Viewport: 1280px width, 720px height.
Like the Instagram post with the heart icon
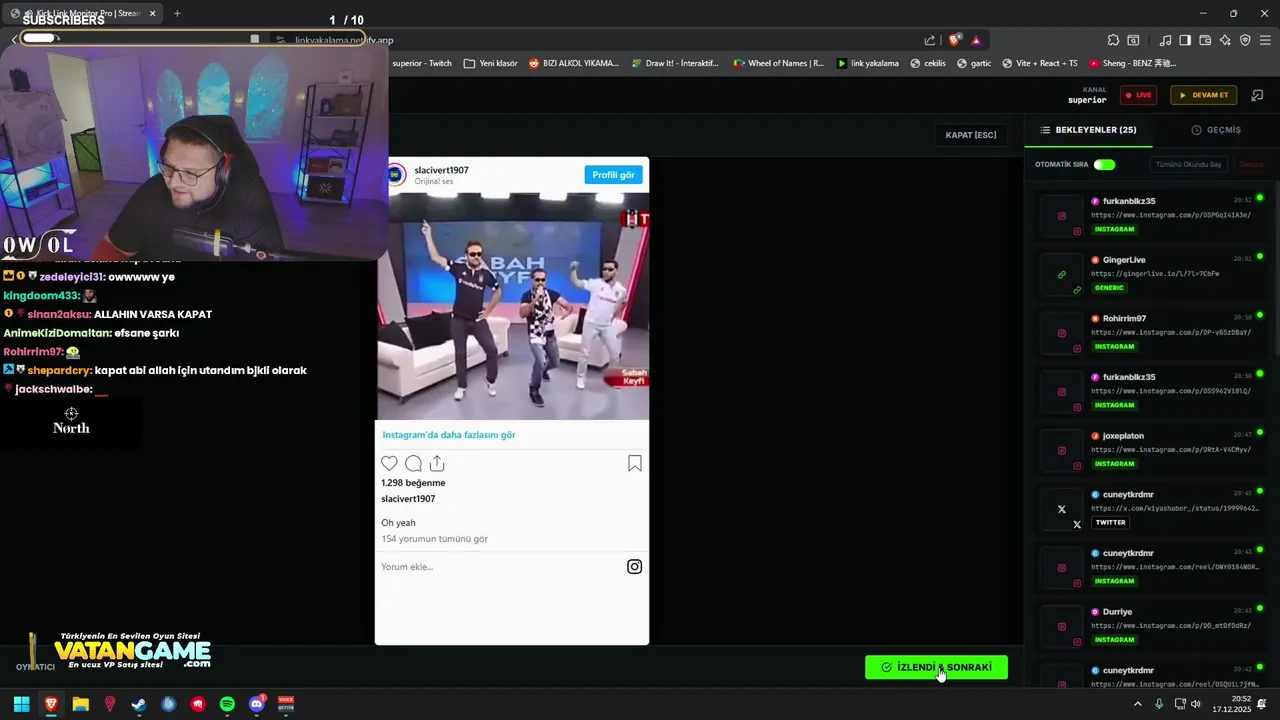pos(389,463)
